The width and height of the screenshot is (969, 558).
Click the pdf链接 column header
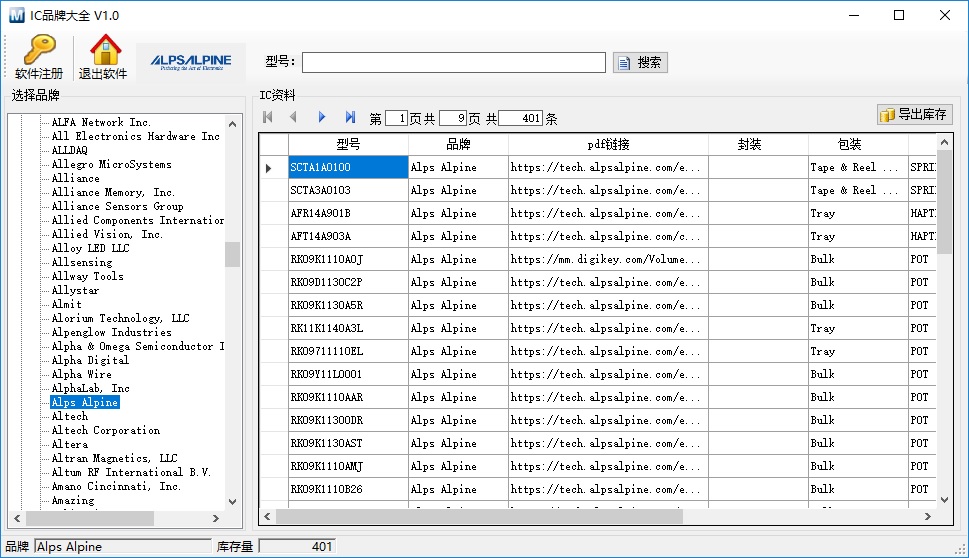[x=608, y=144]
